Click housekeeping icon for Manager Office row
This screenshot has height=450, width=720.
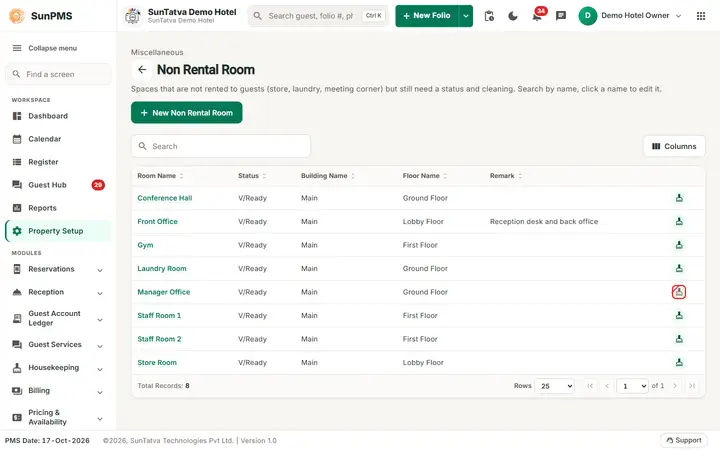coord(679,292)
